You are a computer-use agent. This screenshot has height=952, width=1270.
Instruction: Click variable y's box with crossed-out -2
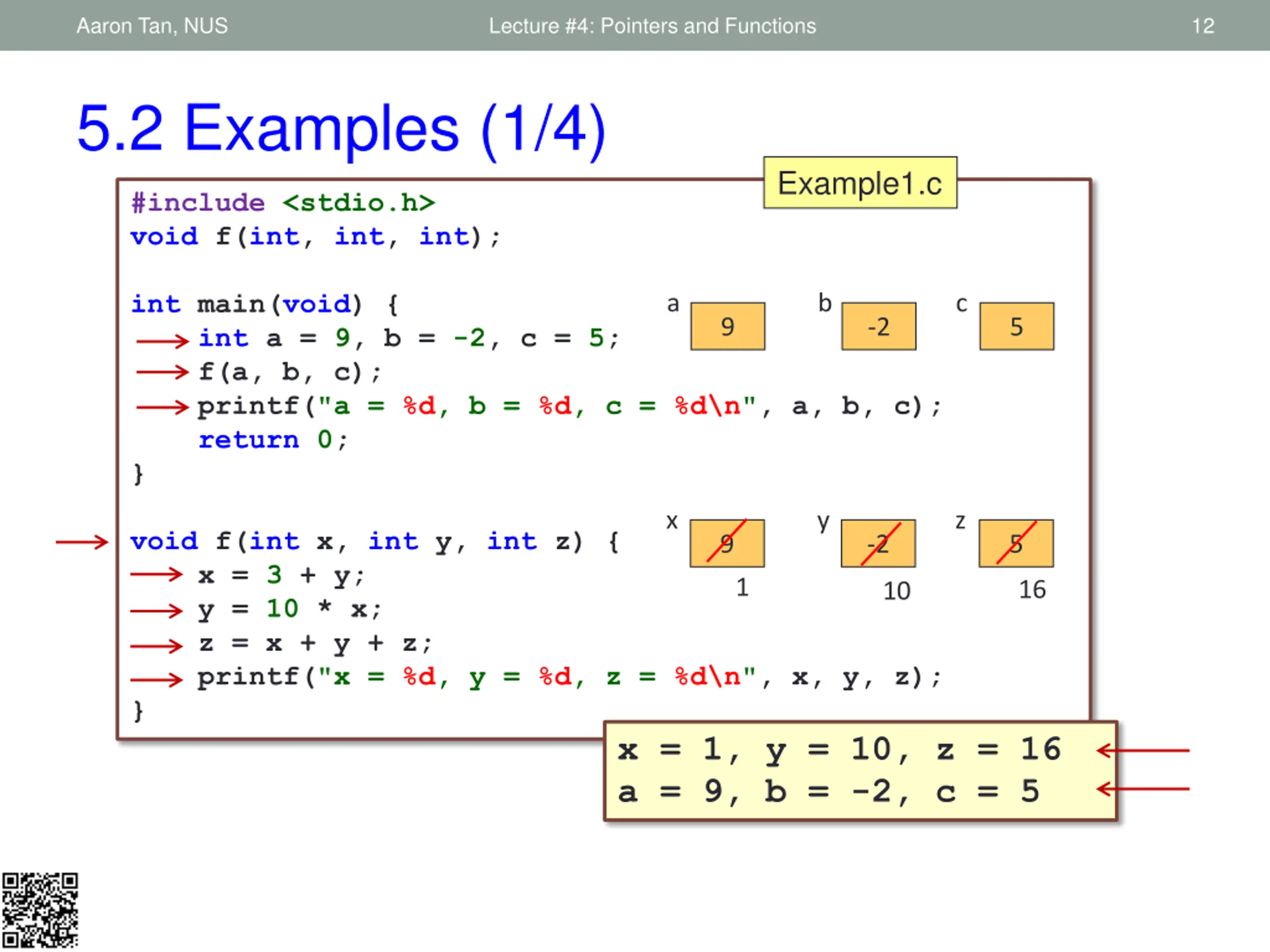click(x=878, y=543)
